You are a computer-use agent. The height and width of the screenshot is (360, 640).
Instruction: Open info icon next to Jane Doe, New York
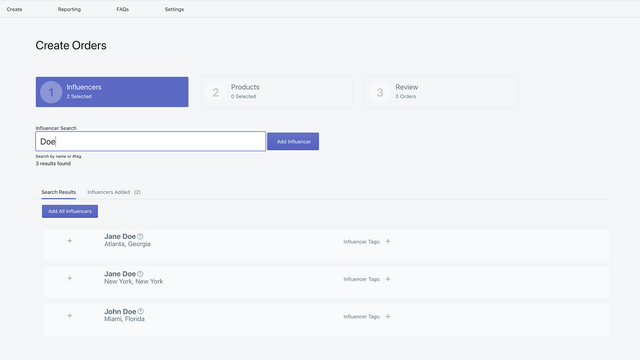(x=140, y=274)
